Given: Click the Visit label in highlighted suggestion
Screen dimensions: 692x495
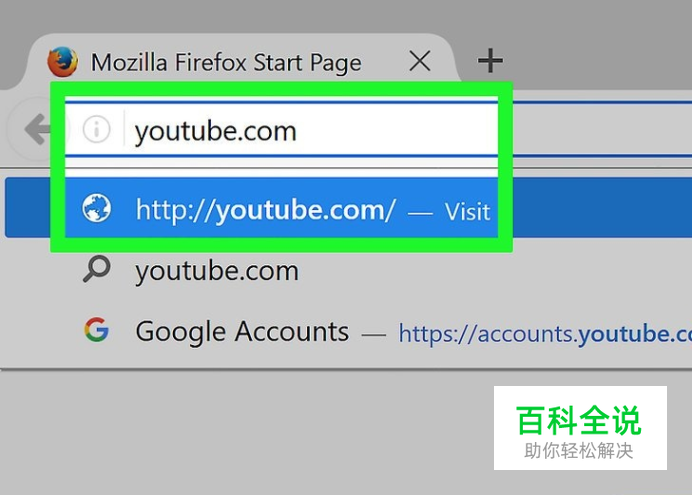Looking at the screenshot, I should [467, 212].
